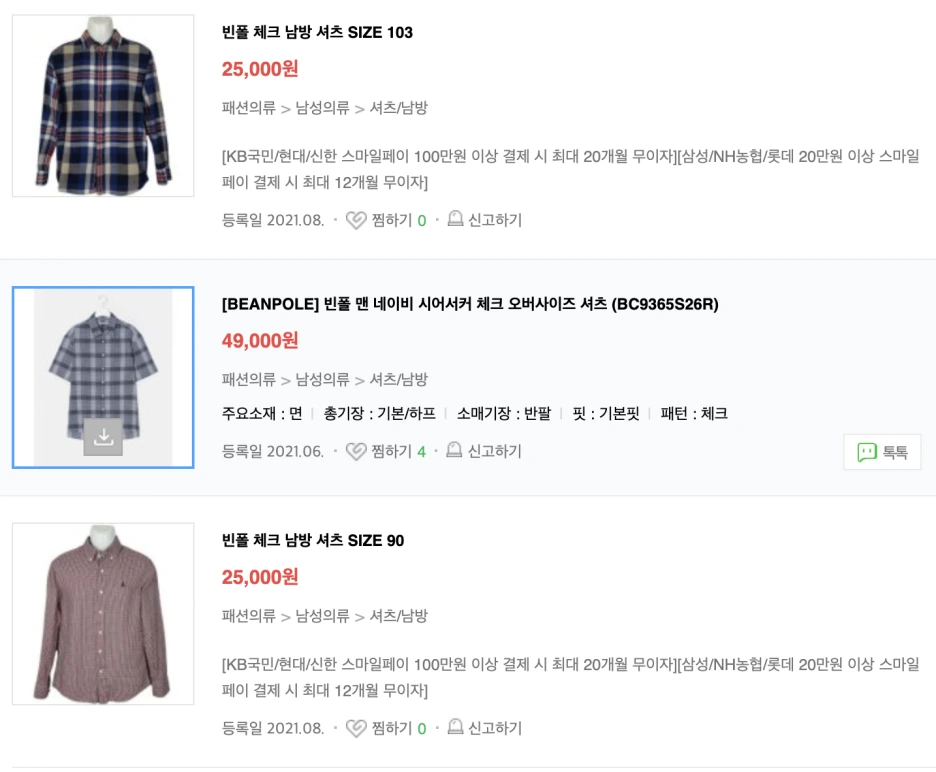Toggle the wishlist heart on BEANPOLE seersucker shirt
The height and width of the screenshot is (772, 936).
point(356,451)
